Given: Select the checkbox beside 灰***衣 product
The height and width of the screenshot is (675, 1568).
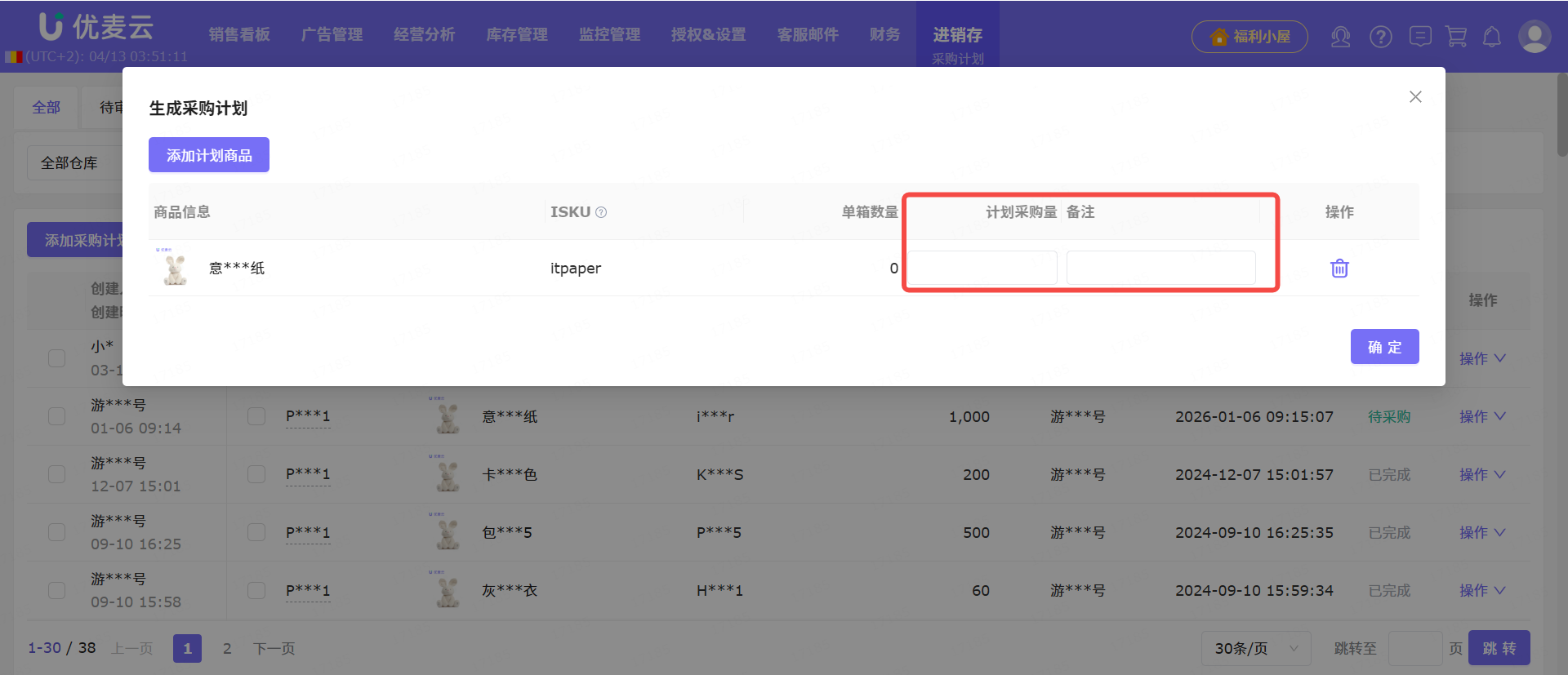Looking at the screenshot, I should coord(256,590).
